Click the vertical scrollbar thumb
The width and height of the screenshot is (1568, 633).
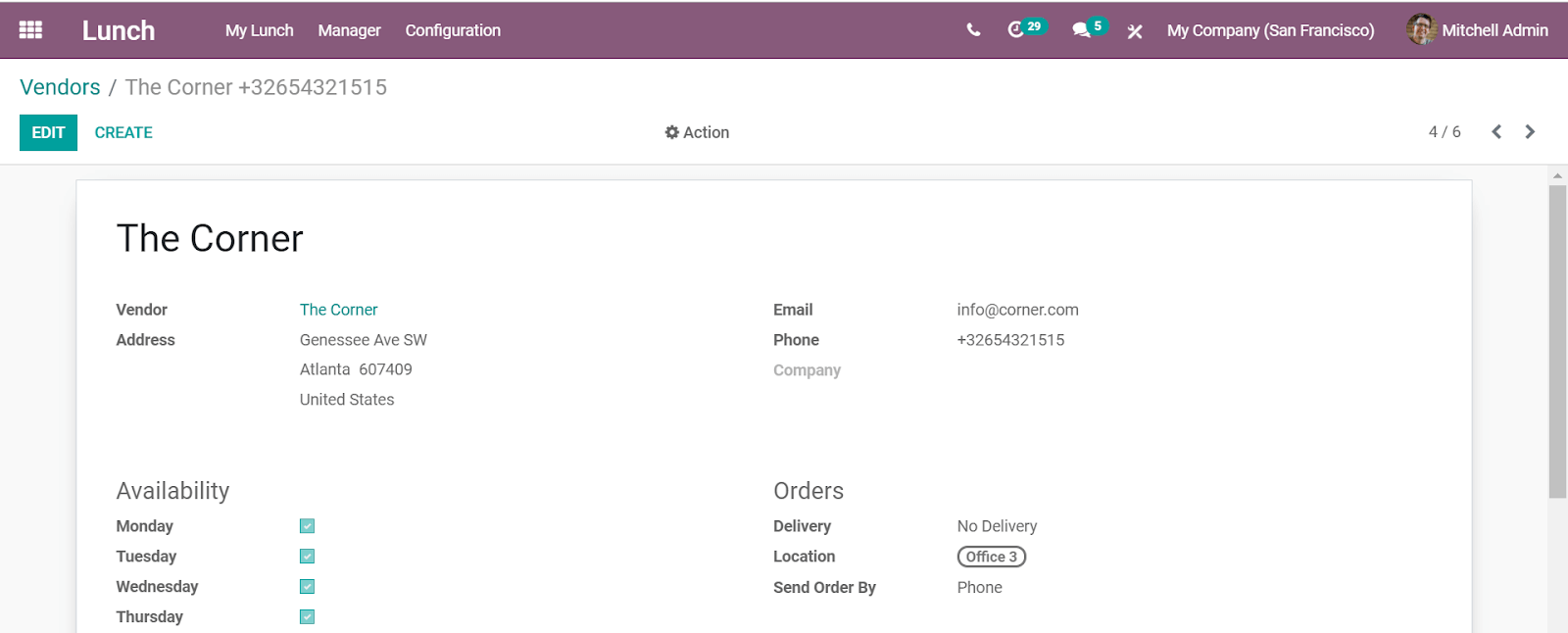(x=1557, y=341)
